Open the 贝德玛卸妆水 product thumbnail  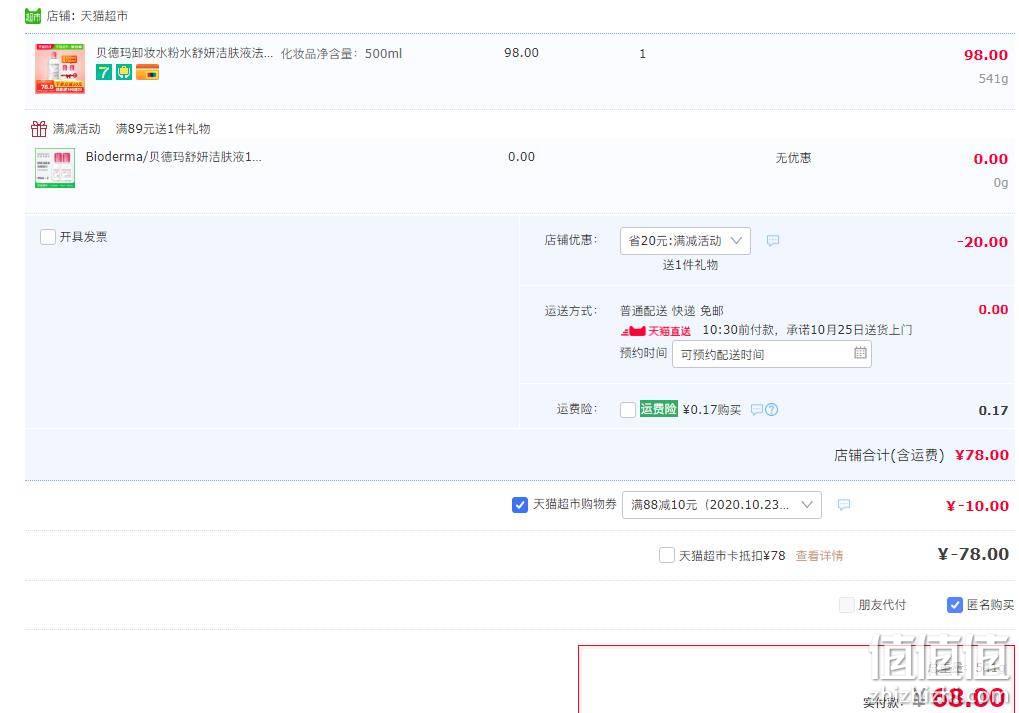(x=60, y=68)
